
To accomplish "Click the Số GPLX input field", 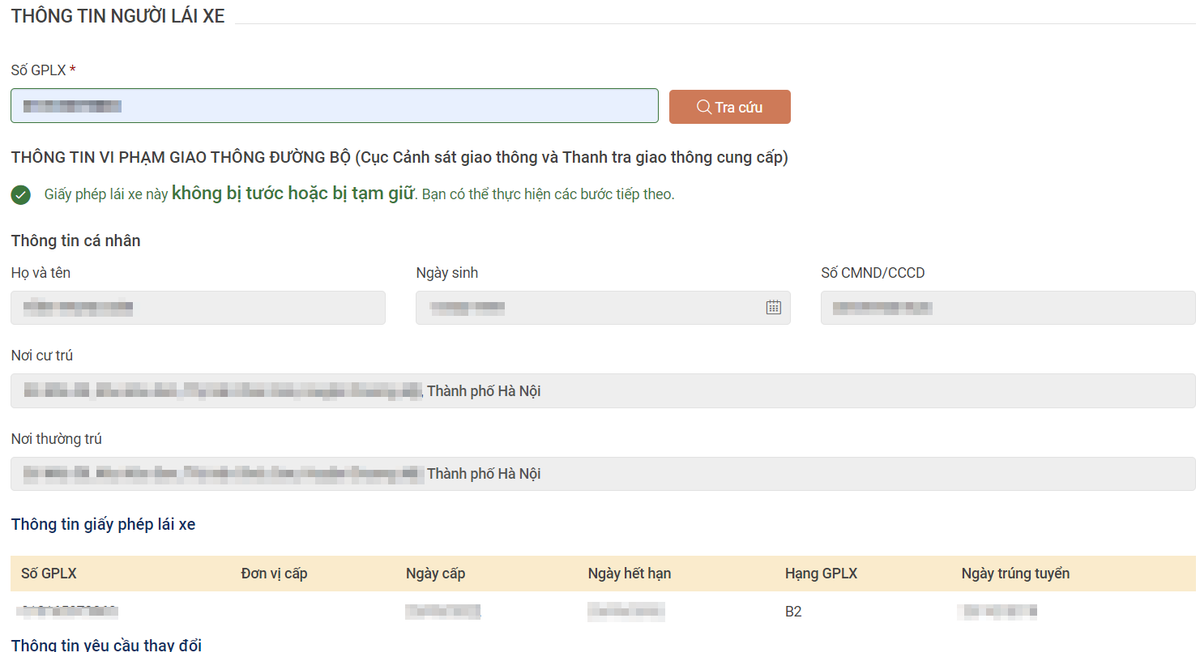I will coord(334,106).
